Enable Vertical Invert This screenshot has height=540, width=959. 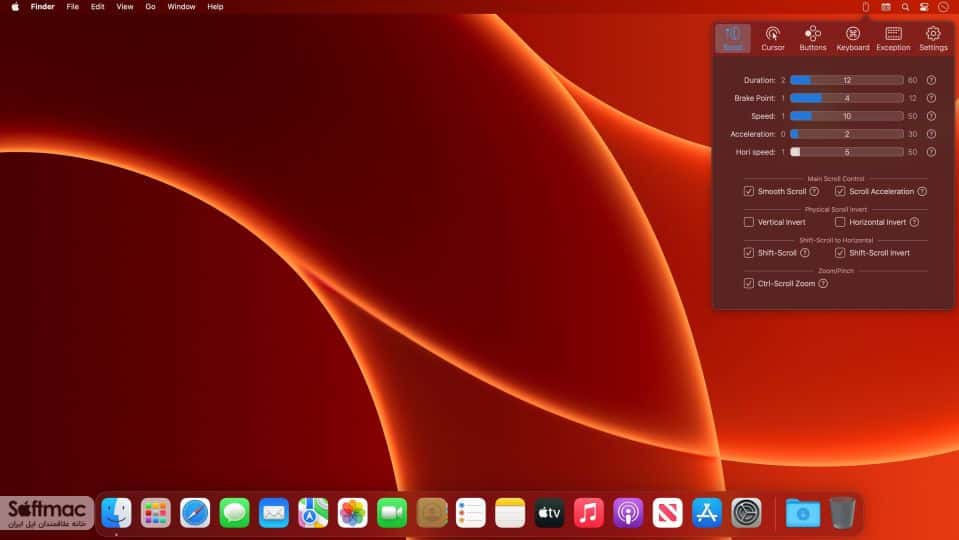point(749,222)
